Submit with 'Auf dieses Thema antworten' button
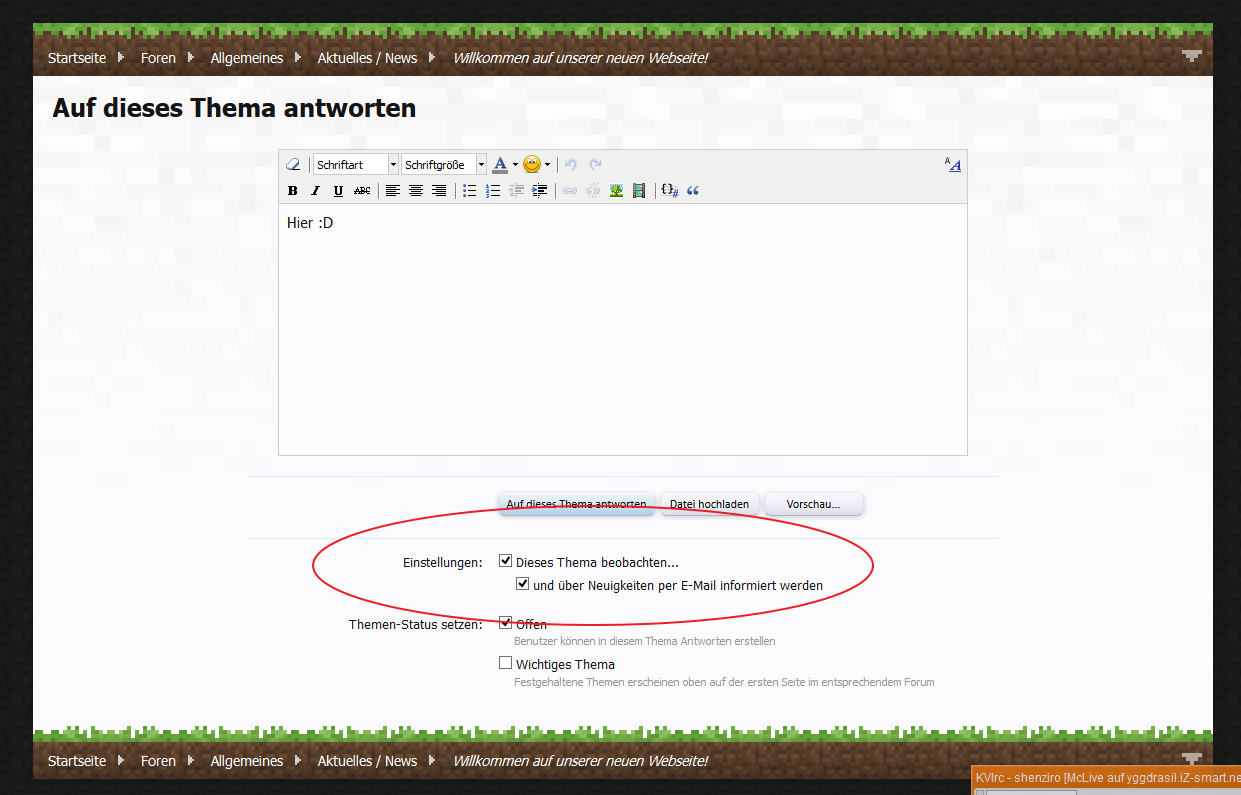1241x795 pixels. [x=576, y=504]
